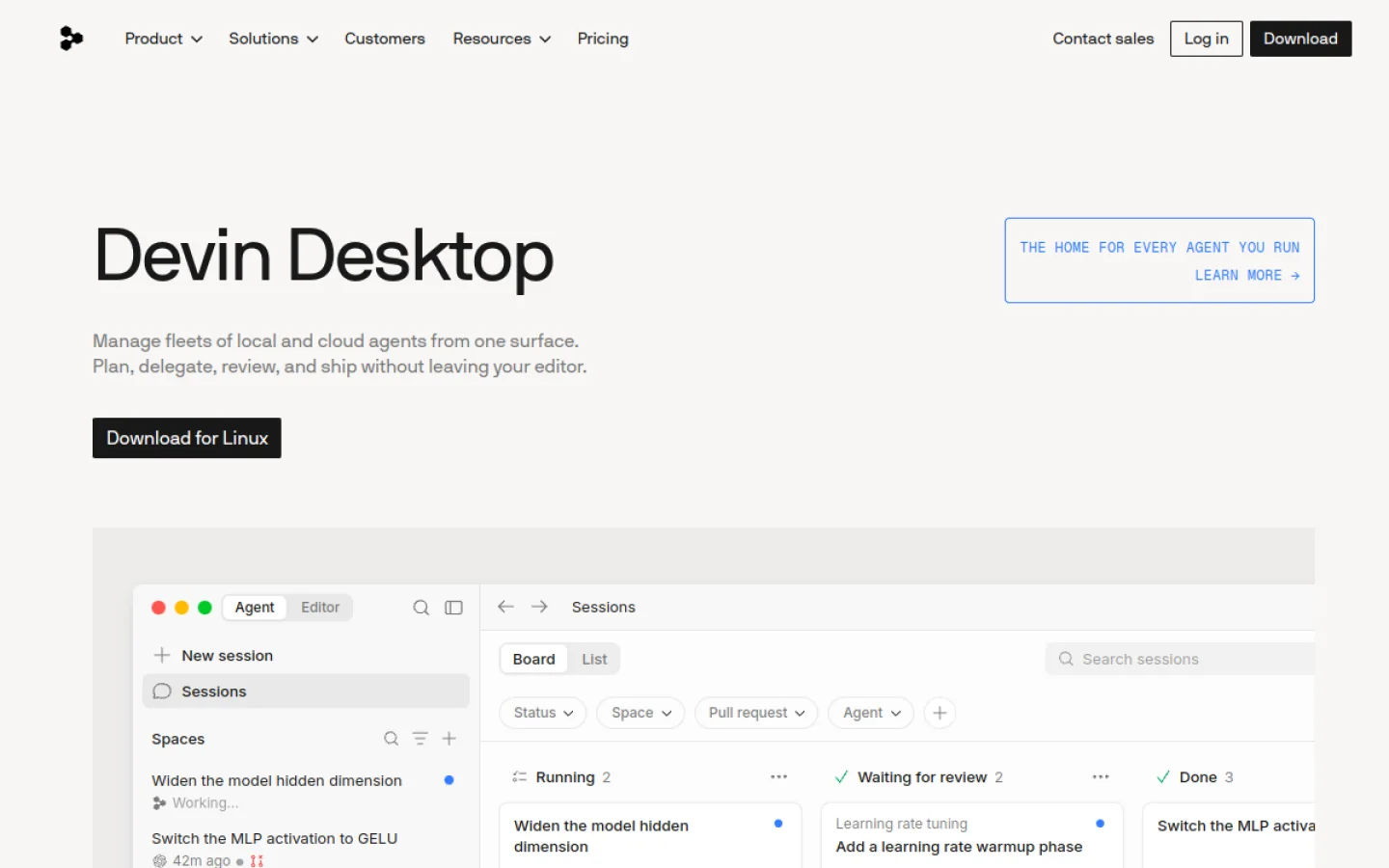Follow the Learn More link in the banner
1389x868 pixels.
1247,276
